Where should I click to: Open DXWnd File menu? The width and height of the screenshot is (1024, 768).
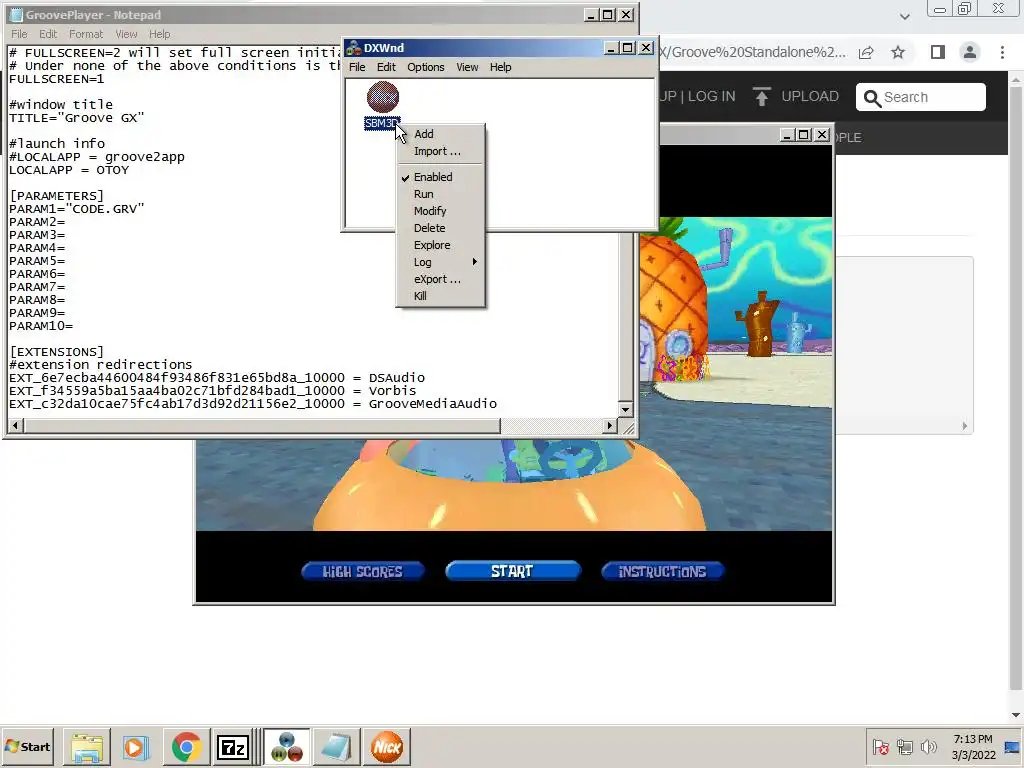coord(357,67)
